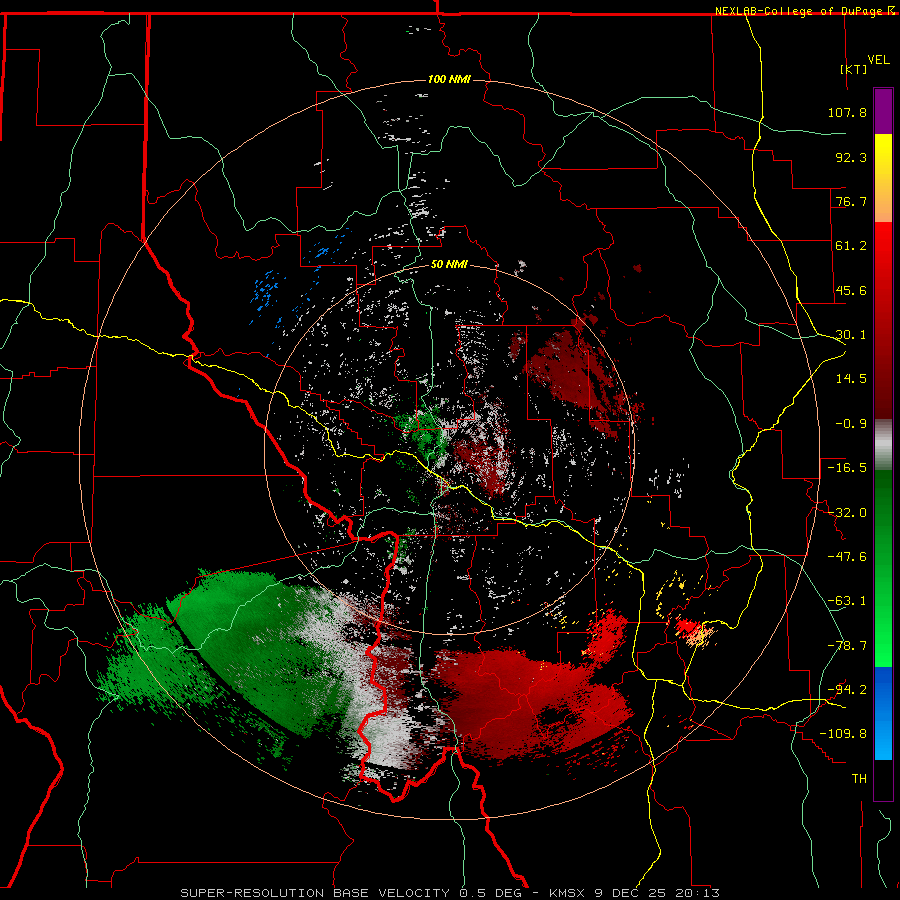Click the -78.7 legend value
This screenshot has height=900, width=900.
coord(847,646)
